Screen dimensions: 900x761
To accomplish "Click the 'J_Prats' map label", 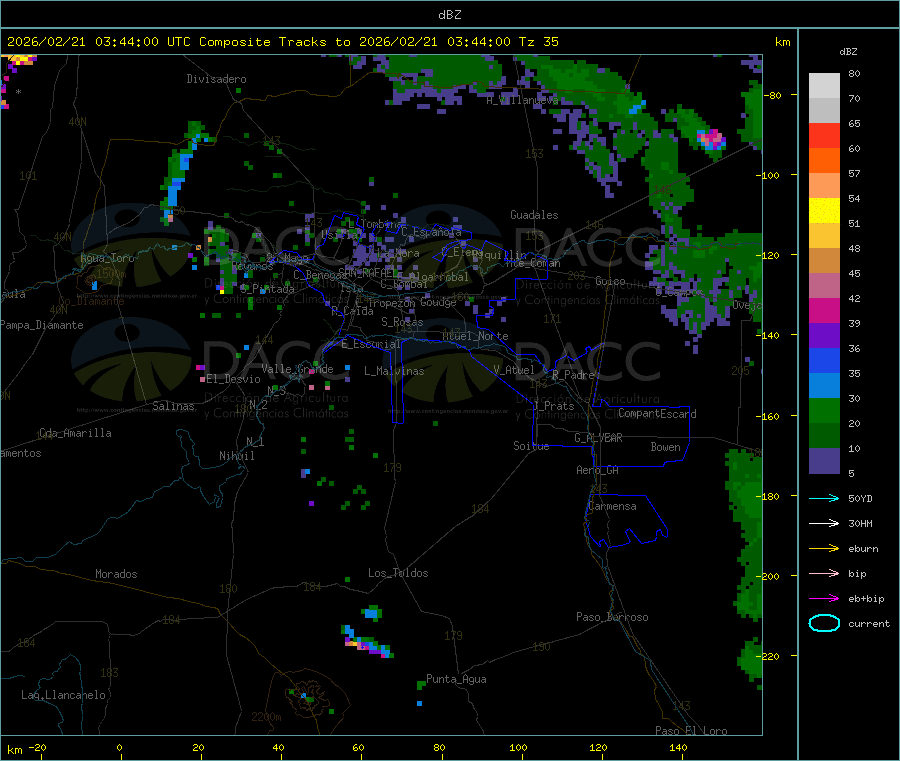I will [553, 406].
